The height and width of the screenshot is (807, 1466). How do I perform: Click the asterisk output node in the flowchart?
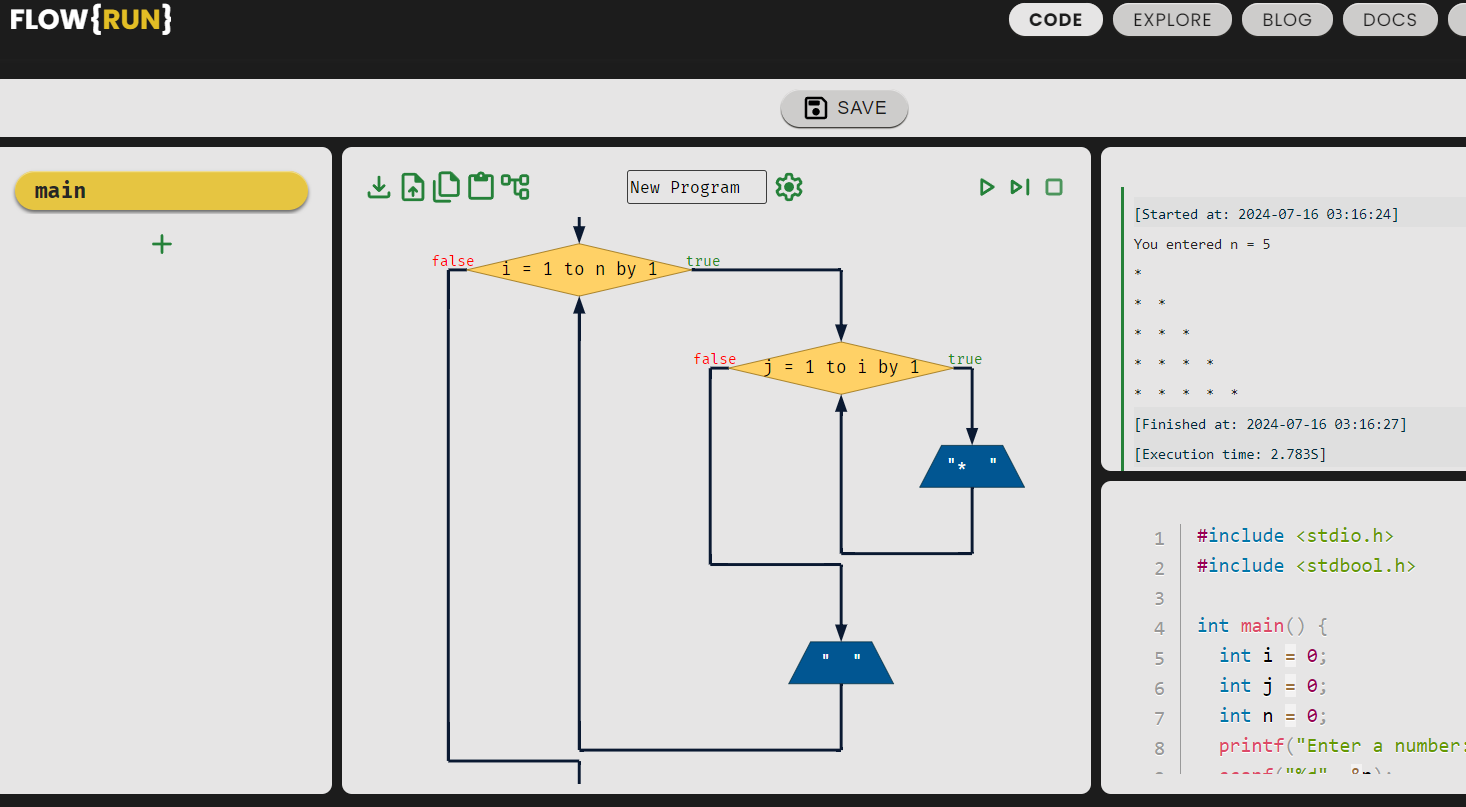point(971,464)
